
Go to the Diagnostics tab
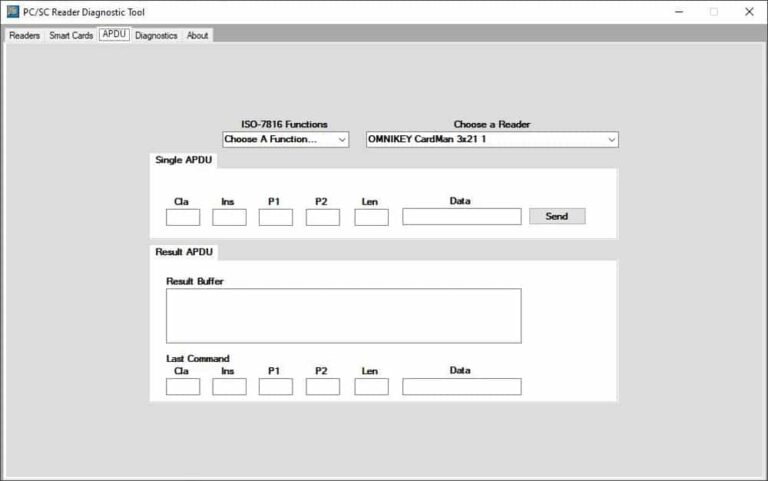(x=156, y=35)
